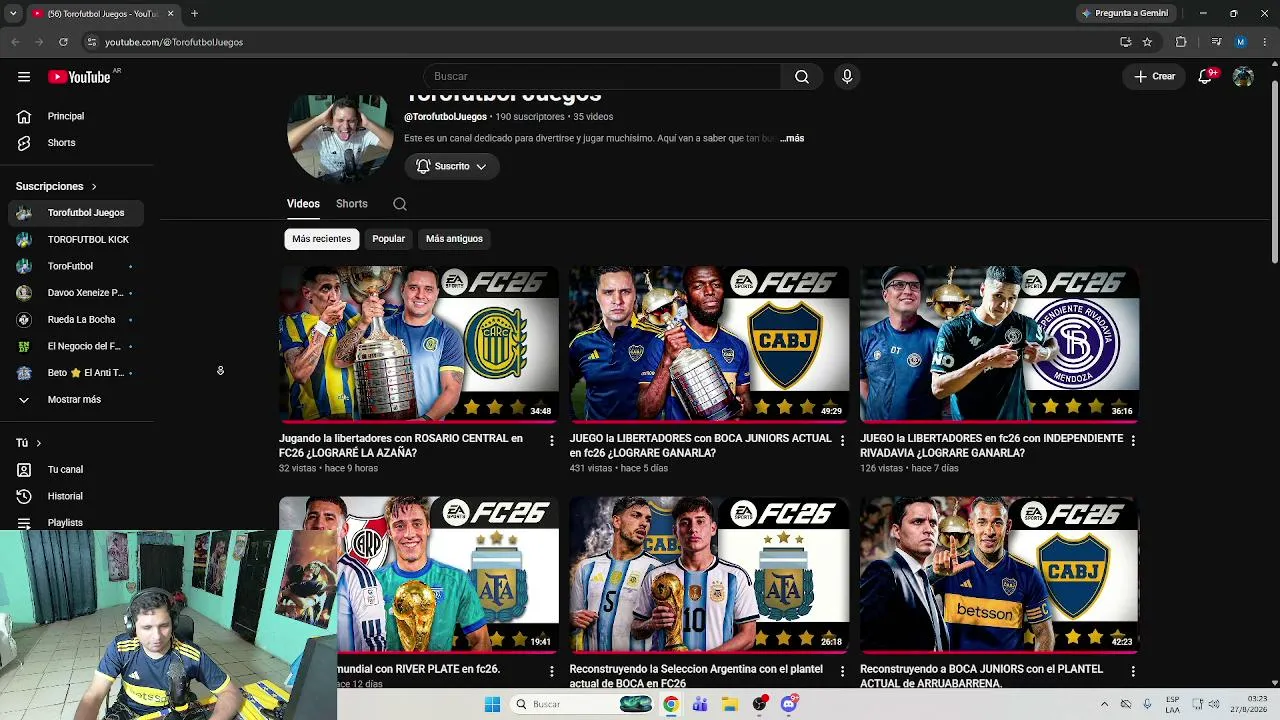Click the YouTube search input field
1280x720 pixels.
point(602,77)
